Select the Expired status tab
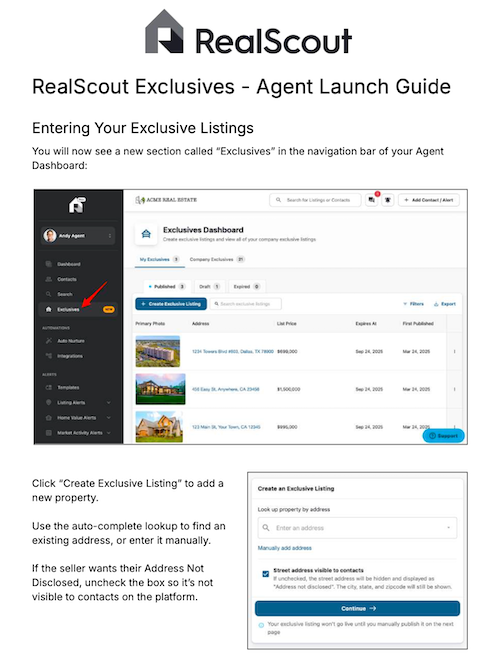The image size is (500, 667). click(x=247, y=287)
